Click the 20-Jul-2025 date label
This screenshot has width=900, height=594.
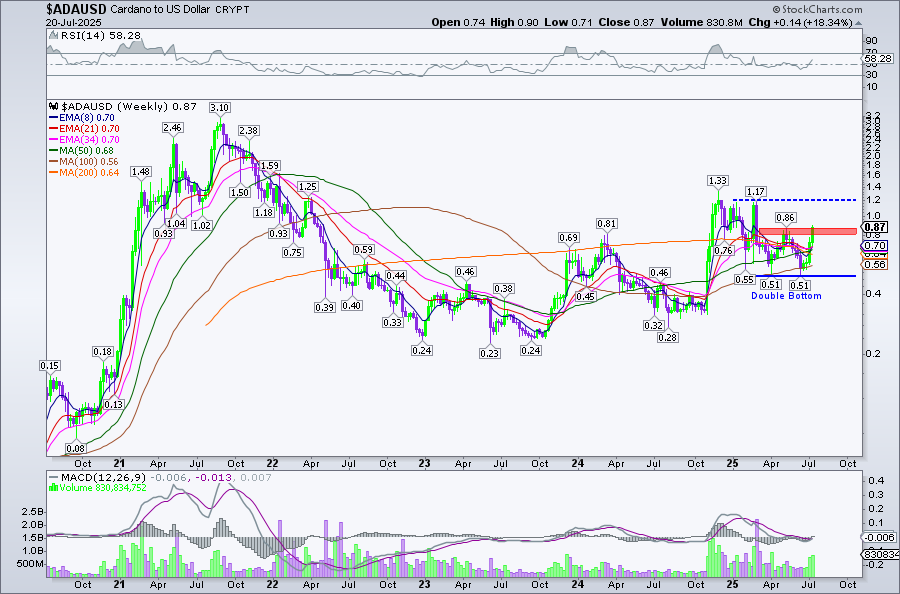click(x=74, y=22)
